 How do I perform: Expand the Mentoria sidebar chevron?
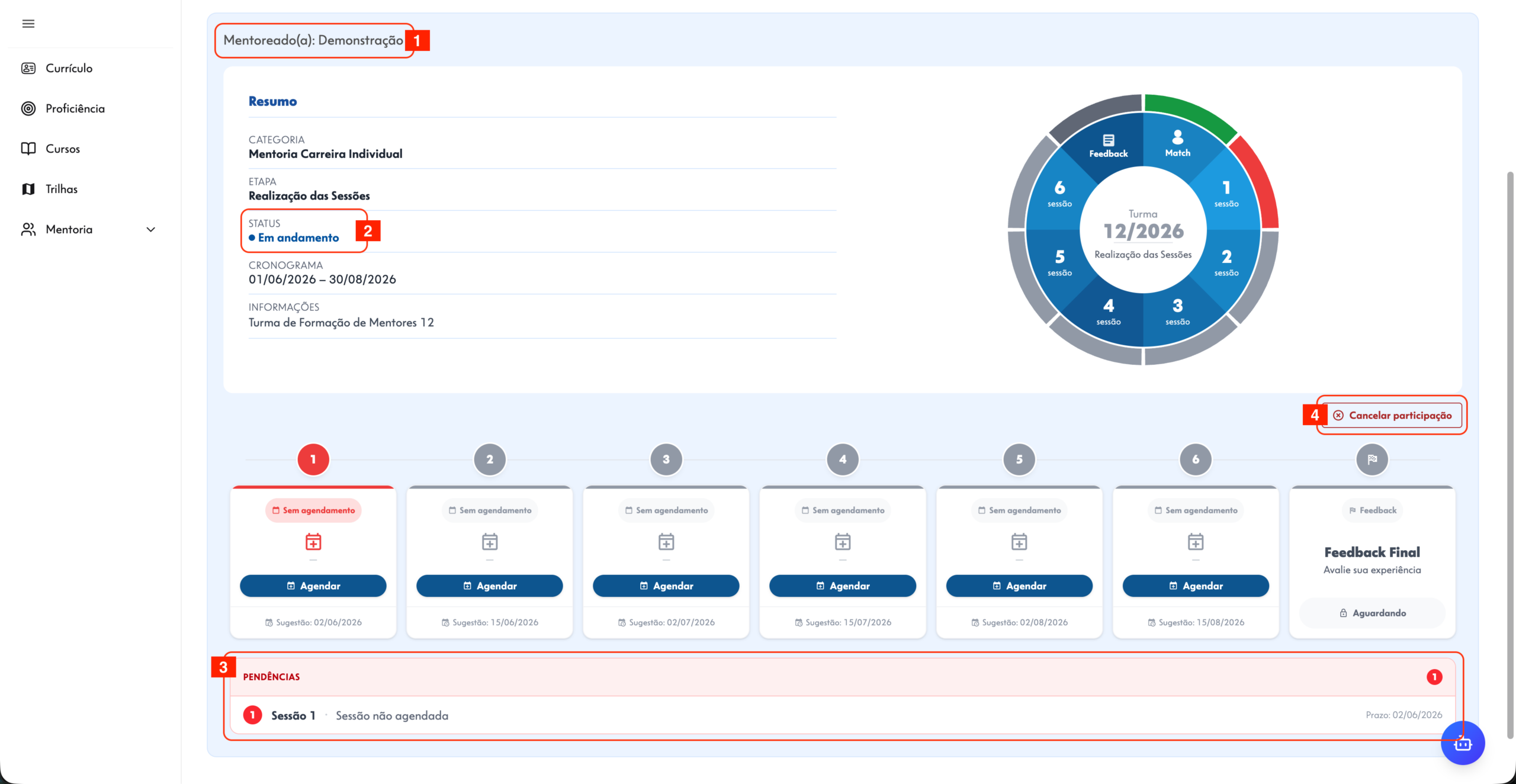[x=151, y=229]
